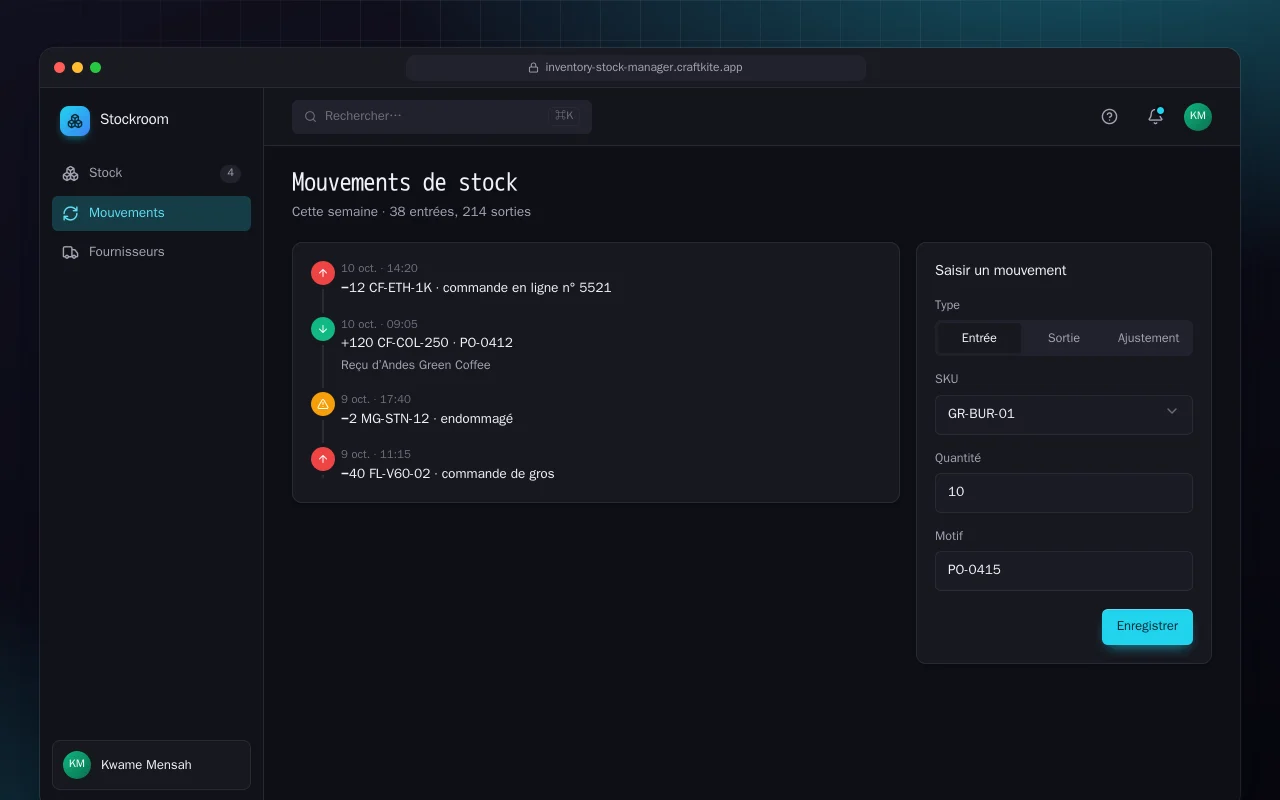Click the red outgoing icon for CF-ETH-1K
Viewport: 1280px width, 800px height.
coord(322,273)
